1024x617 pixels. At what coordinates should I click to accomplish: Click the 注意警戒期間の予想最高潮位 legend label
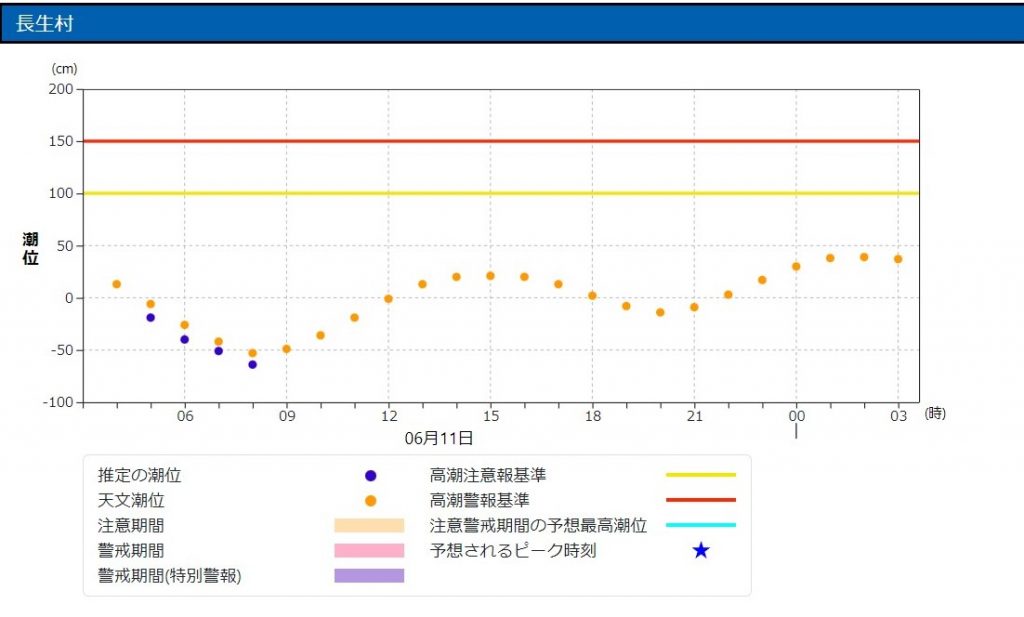(538, 525)
